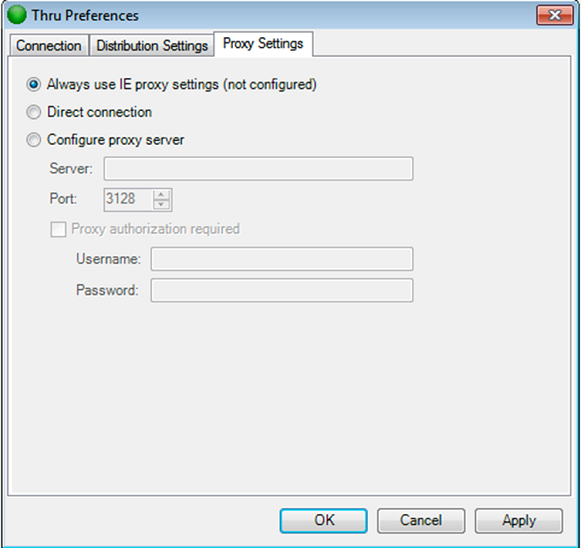The height and width of the screenshot is (548, 581).
Task: Click the Username input field
Action: point(282,259)
